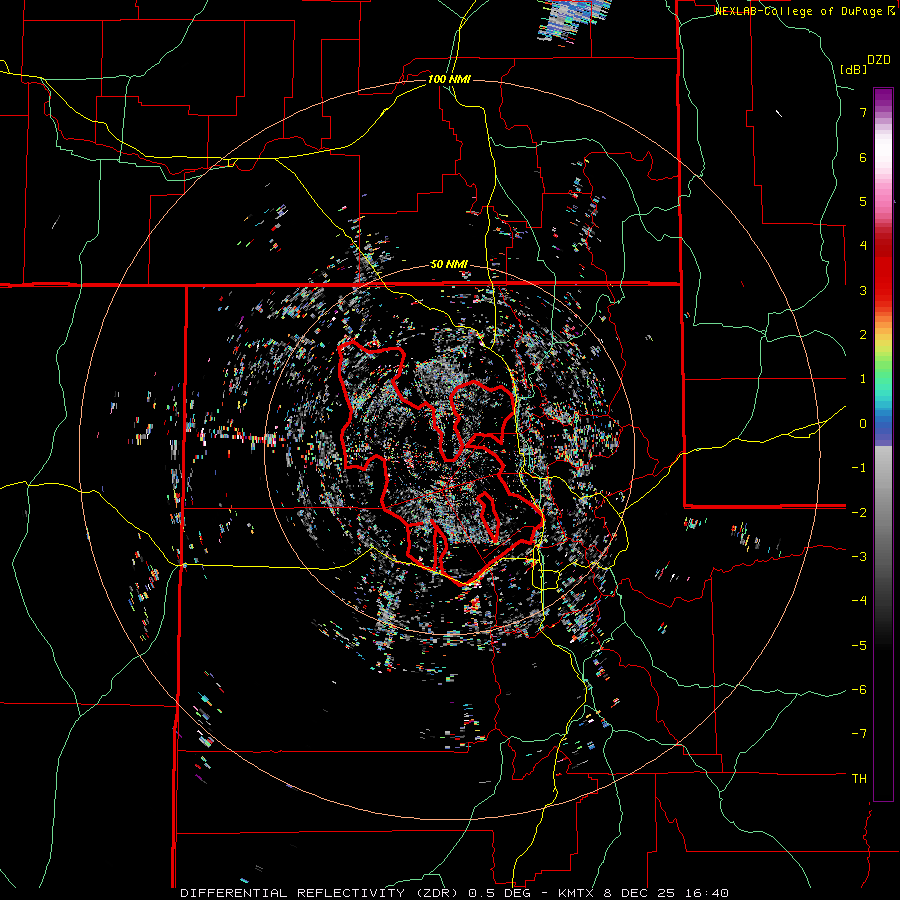Click the 2 value on the scale

pyautogui.click(x=863, y=335)
